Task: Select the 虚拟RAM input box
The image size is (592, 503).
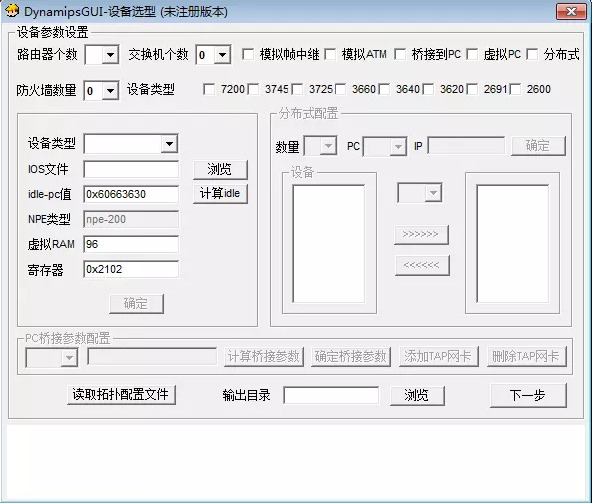Action: [131, 244]
